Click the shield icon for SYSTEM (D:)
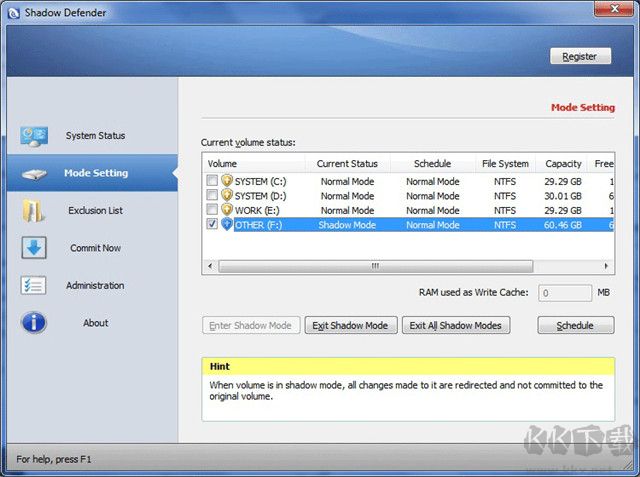Screen dimensions: 640x477 tap(227, 195)
